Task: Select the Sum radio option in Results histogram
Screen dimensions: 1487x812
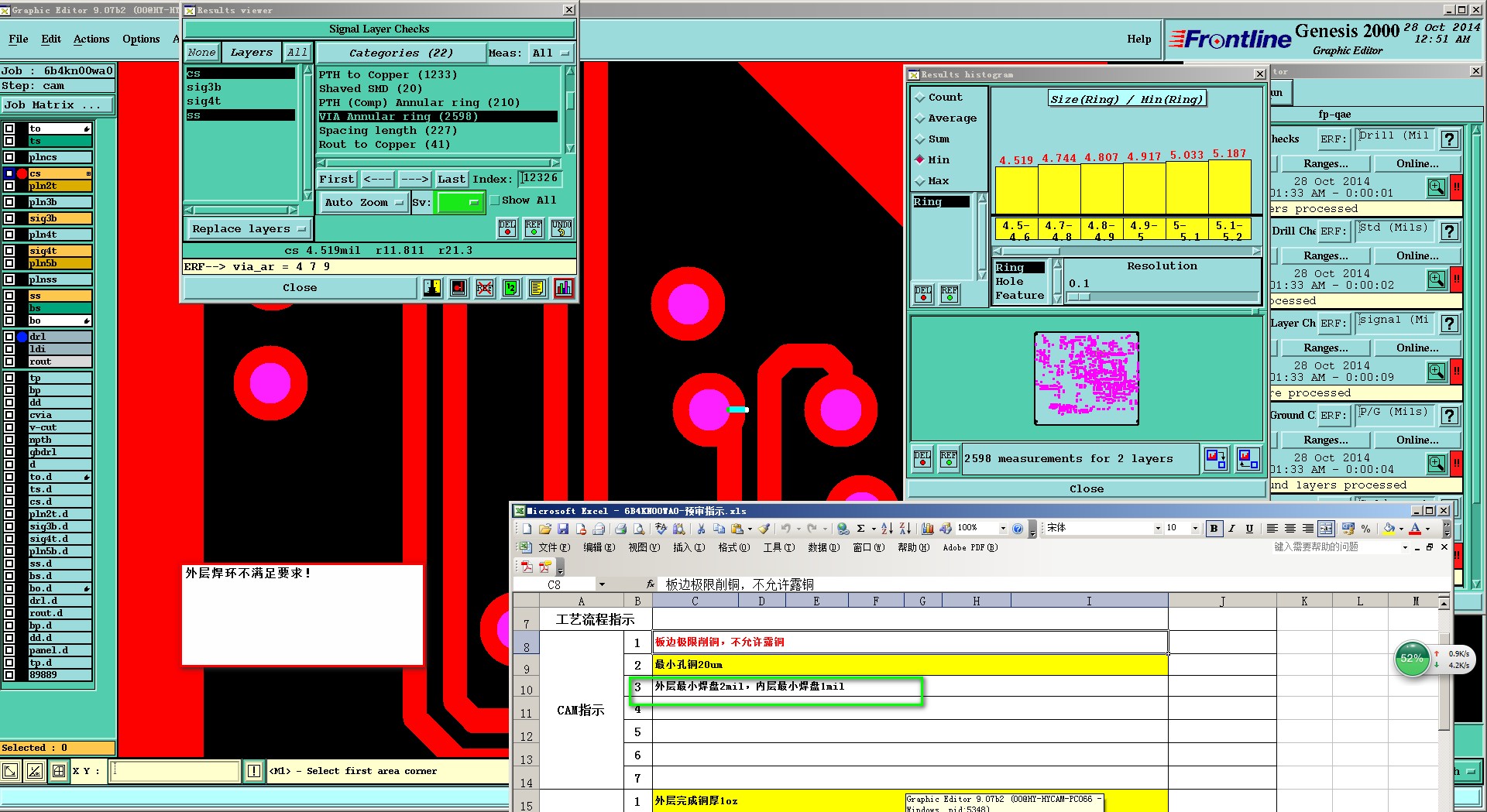Action: [920, 139]
